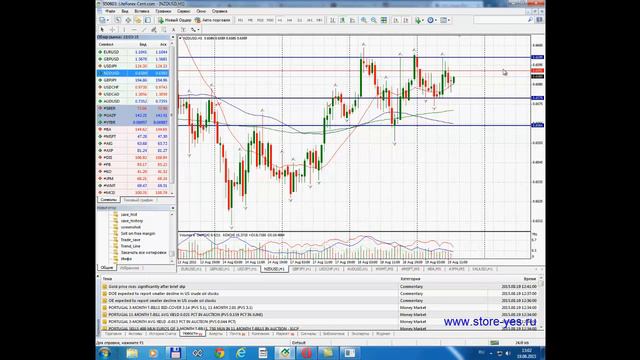The height and width of the screenshot is (360, 640).
Task: Select the EURUSD row in Market Watch
Action: [x=133, y=52]
